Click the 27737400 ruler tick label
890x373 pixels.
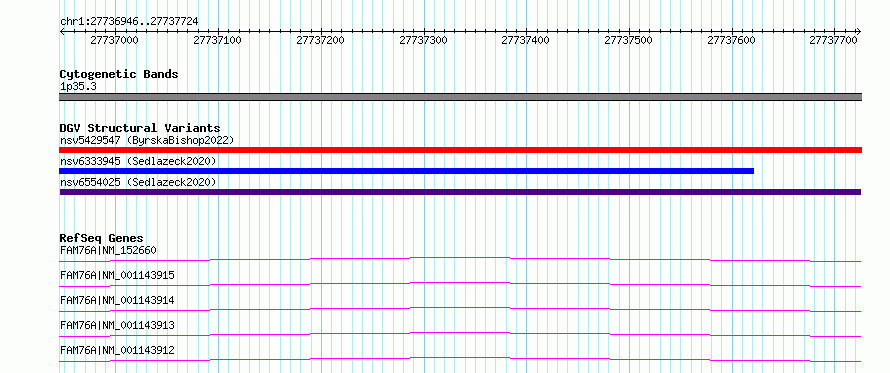pyautogui.click(x=526, y=40)
